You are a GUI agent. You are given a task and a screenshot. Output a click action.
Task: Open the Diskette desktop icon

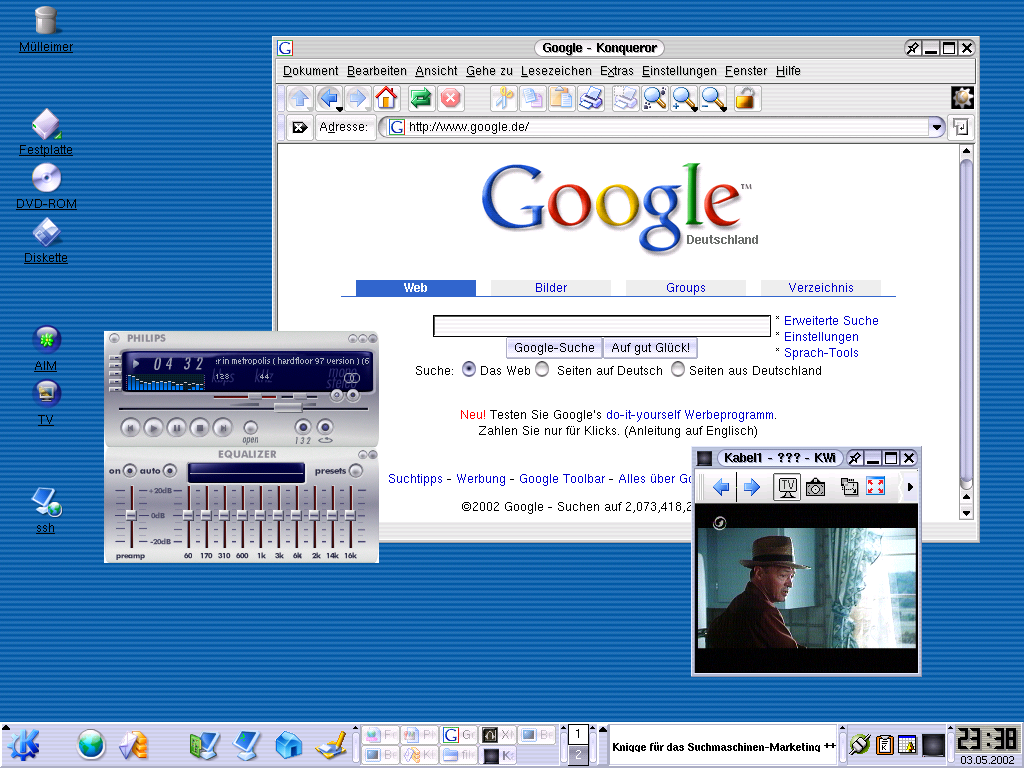coord(46,232)
